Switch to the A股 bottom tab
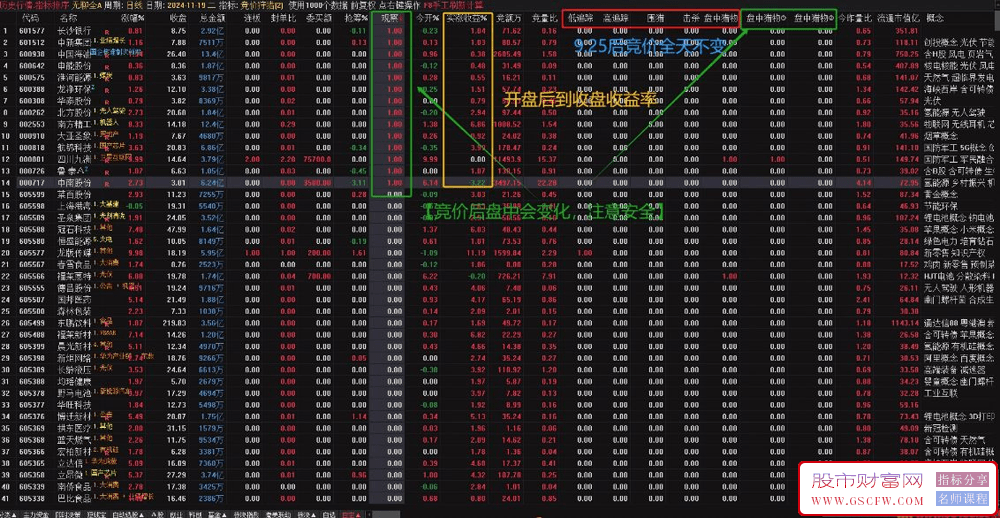The image size is (1000, 518). click(x=157, y=514)
